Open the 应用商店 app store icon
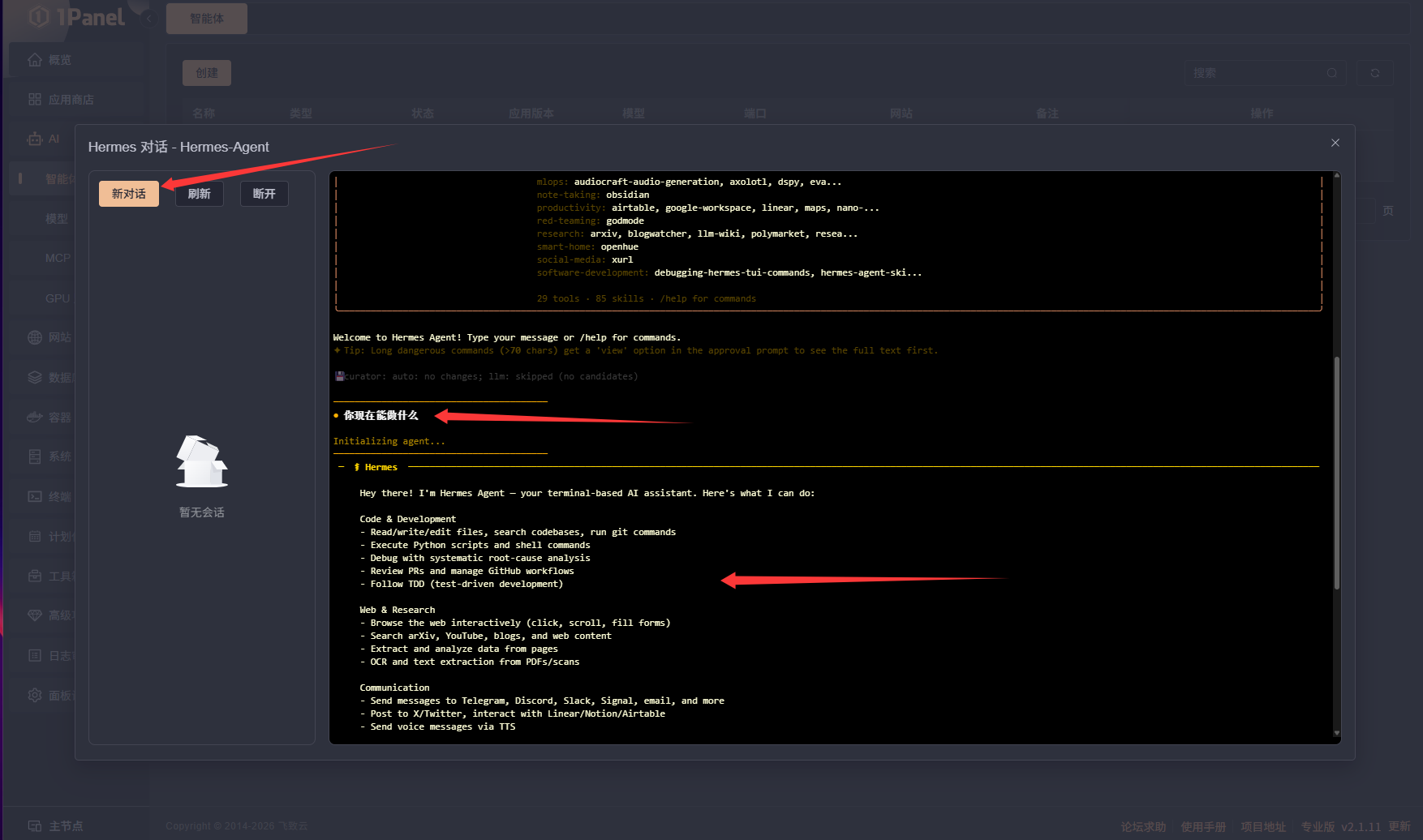 coord(35,100)
